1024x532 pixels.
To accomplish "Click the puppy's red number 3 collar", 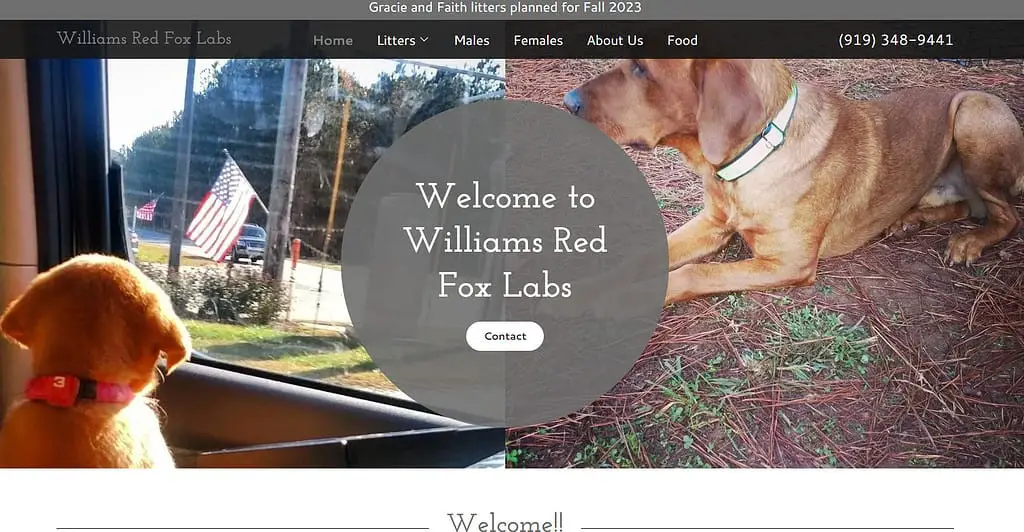I will (x=78, y=390).
